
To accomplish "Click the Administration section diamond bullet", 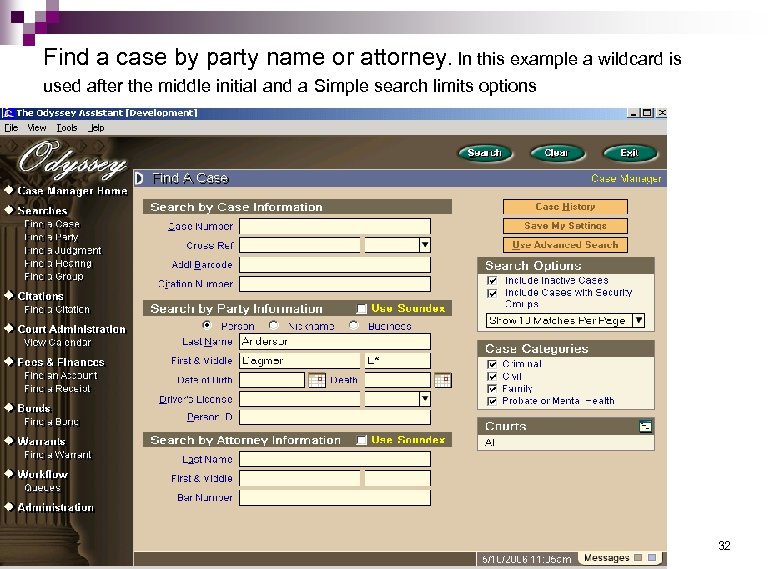I will tap(8, 506).
